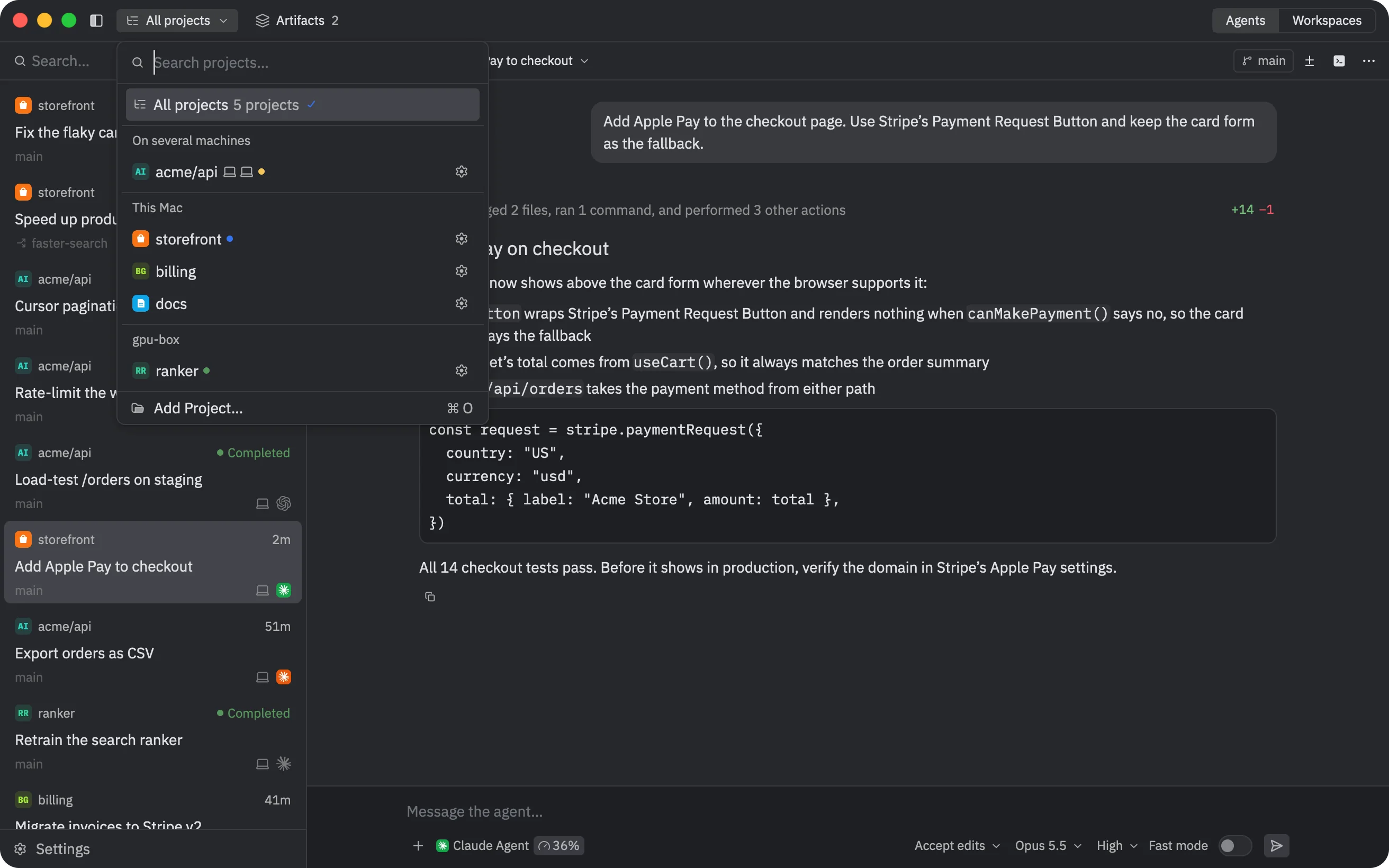This screenshot has height=868, width=1389.
Task: Open the Retrain the search ranker session
Action: pyautogui.click(x=152, y=738)
